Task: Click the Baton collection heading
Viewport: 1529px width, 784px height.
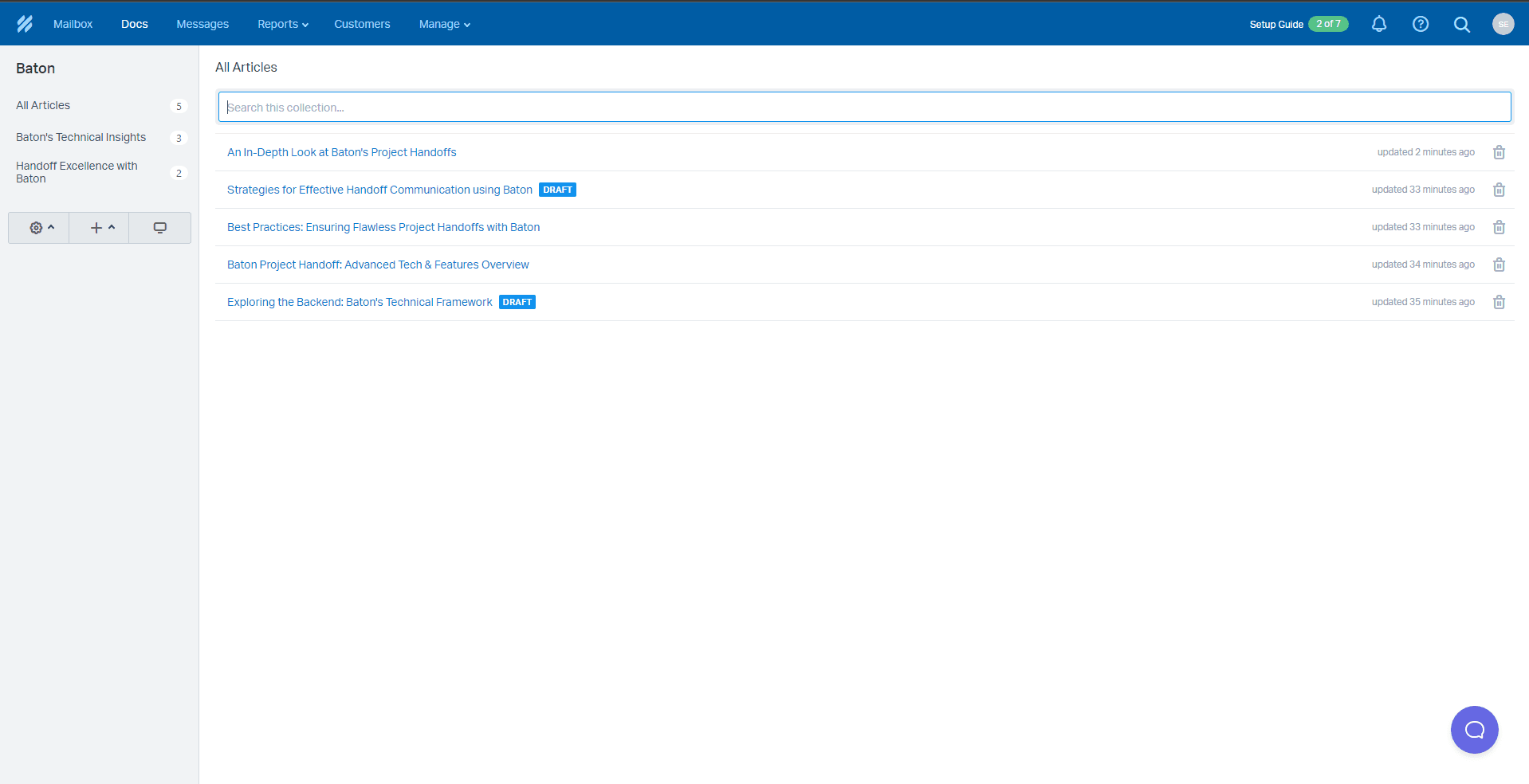Action: (x=35, y=69)
